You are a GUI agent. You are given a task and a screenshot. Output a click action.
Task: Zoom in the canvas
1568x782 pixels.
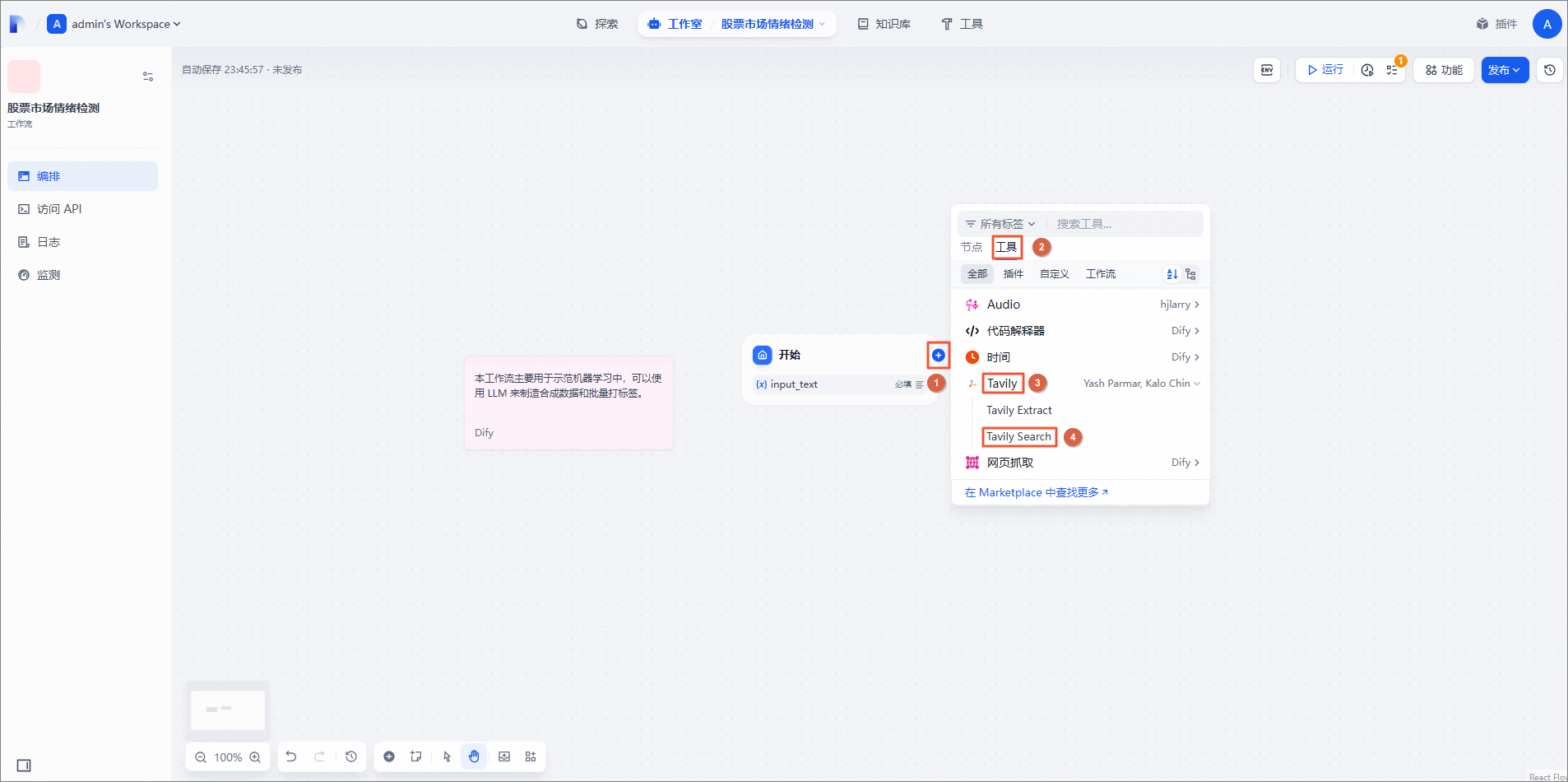255,757
